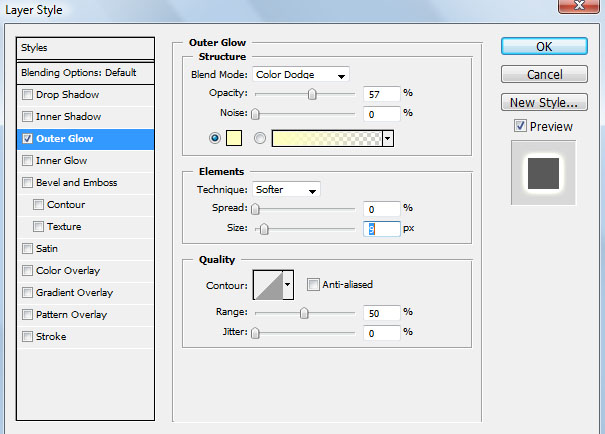Image resolution: width=605 pixels, height=434 pixels.
Task: Enable the Inner Shadow checkbox
Action: [x=27, y=117]
